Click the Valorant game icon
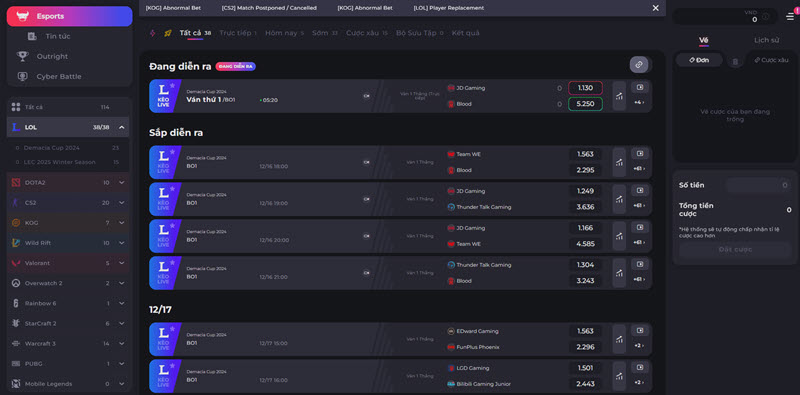The image size is (800, 395). 16,263
